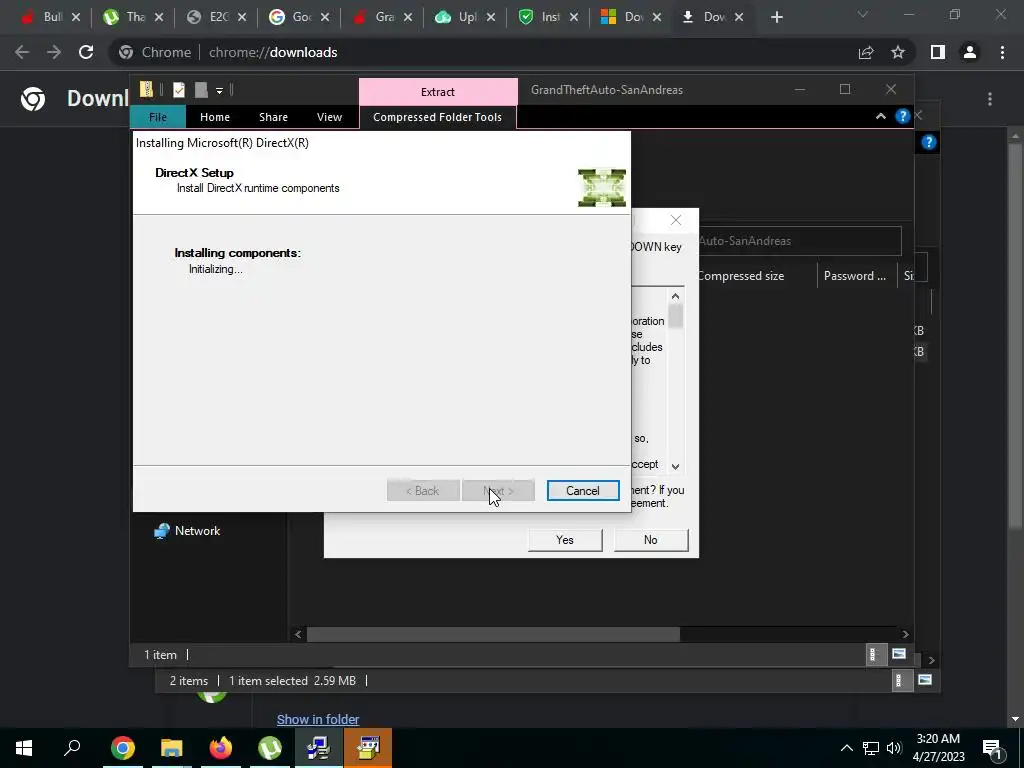Open network icon in system tray
Viewport: 1024px width, 768px height.
tap(871, 748)
